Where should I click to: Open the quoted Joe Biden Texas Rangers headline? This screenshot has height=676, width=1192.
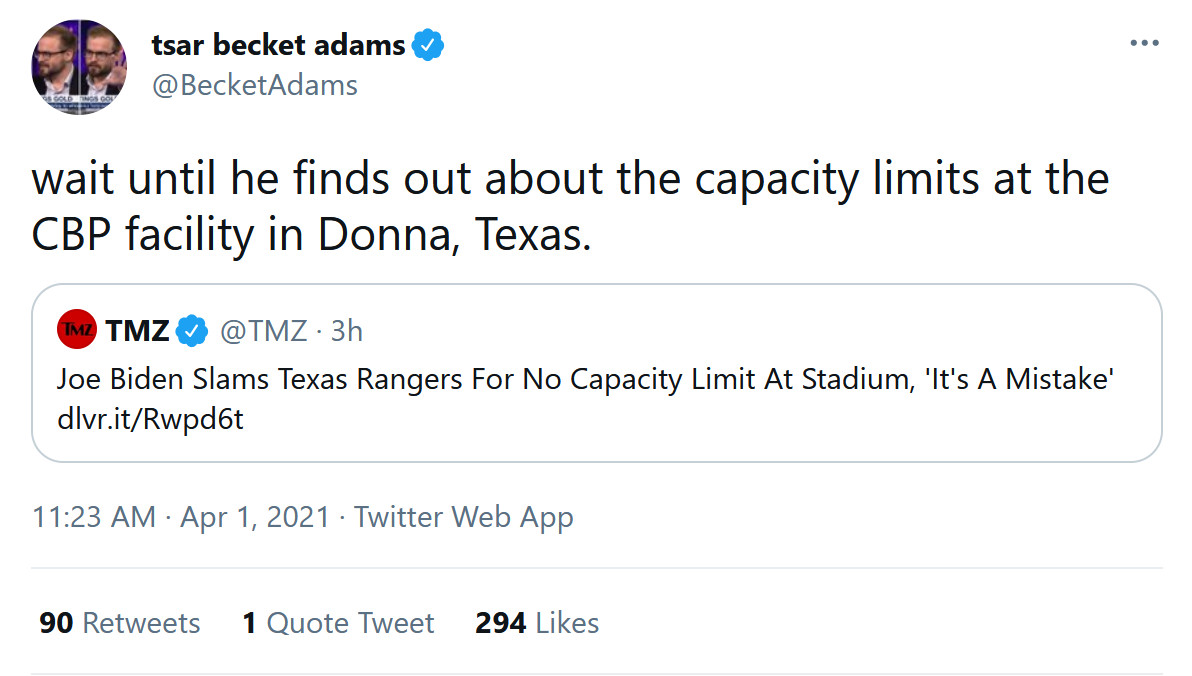pyautogui.click(x=585, y=380)
